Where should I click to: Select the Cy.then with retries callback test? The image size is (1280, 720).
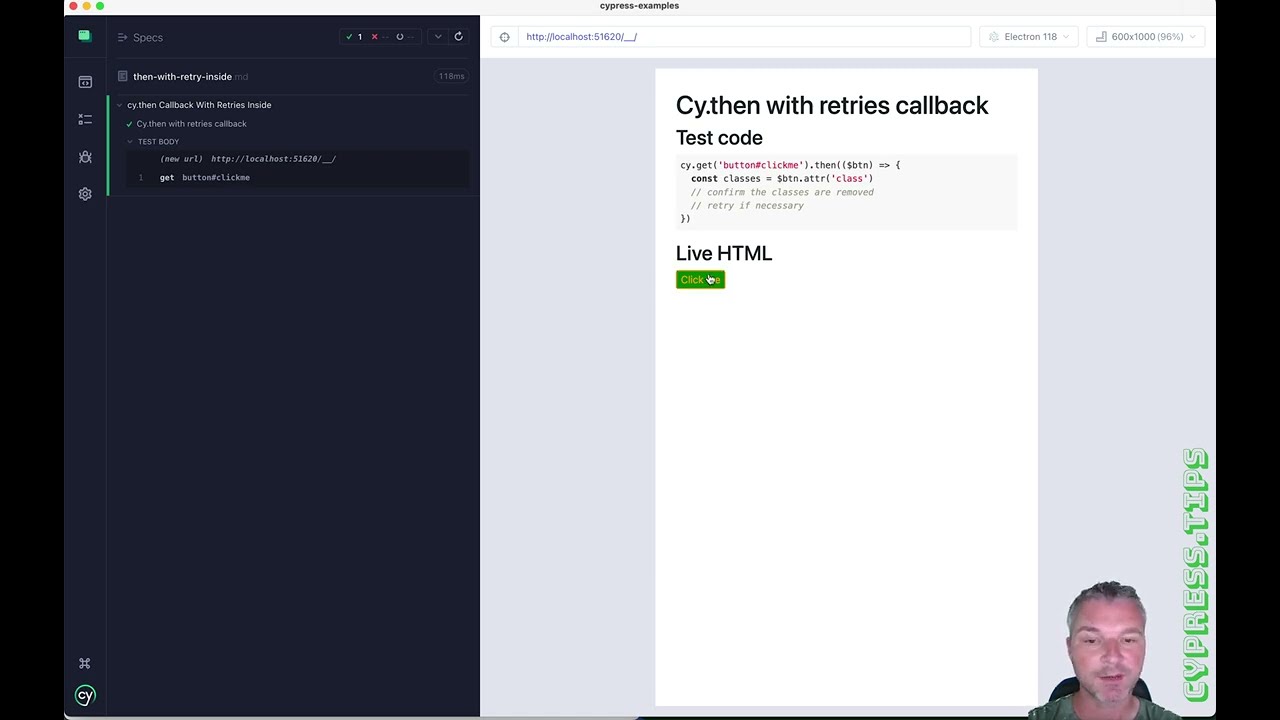coord(191,124)
